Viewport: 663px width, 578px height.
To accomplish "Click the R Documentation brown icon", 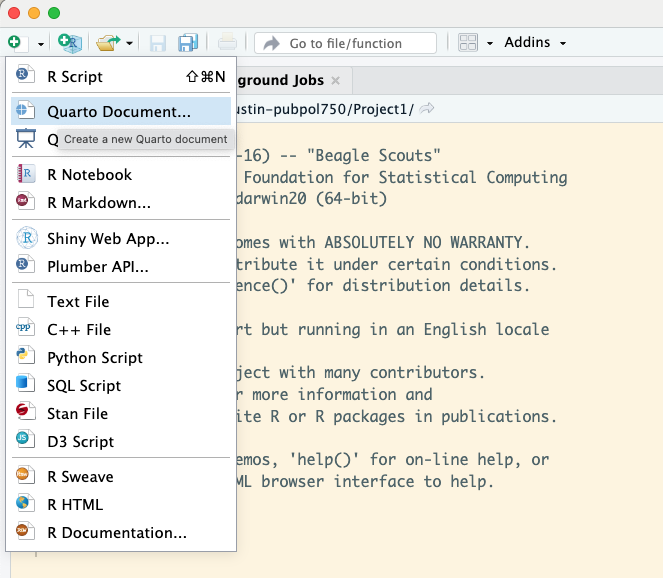I will pos(25,530).
